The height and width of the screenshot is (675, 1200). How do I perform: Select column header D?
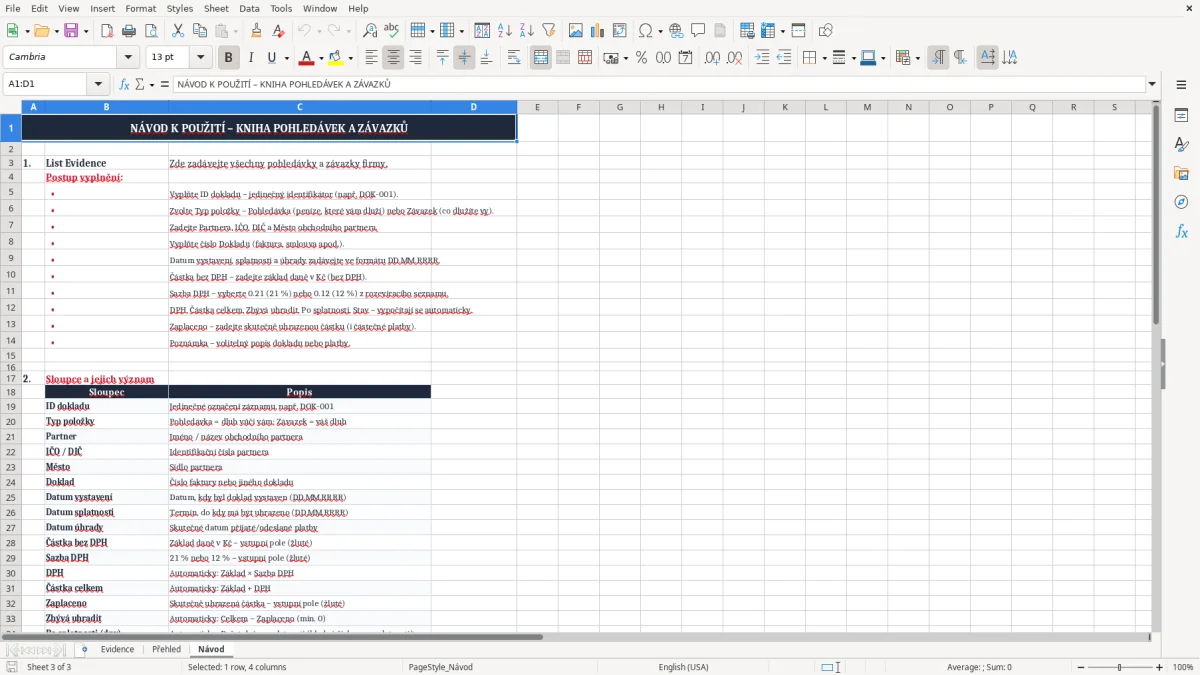pyautogui.click(x=474, y=107)
